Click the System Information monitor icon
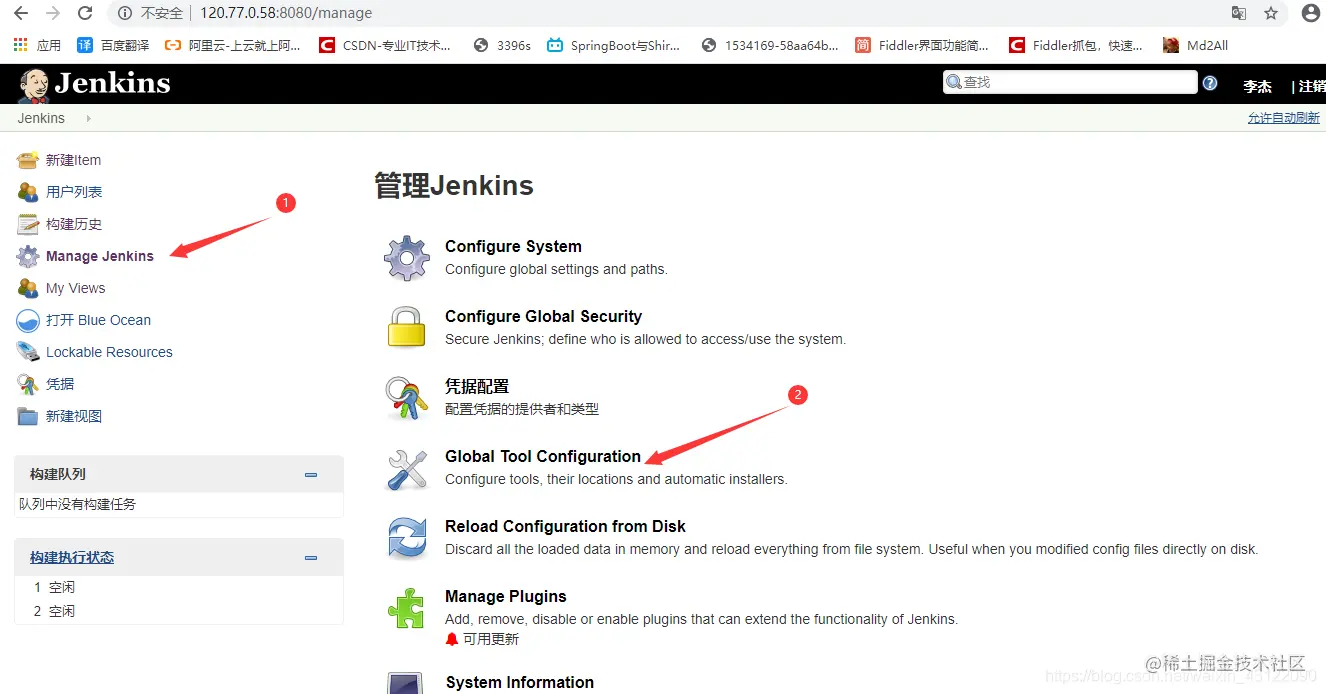This screenshot has width=1326, height=694. [407, 682]
